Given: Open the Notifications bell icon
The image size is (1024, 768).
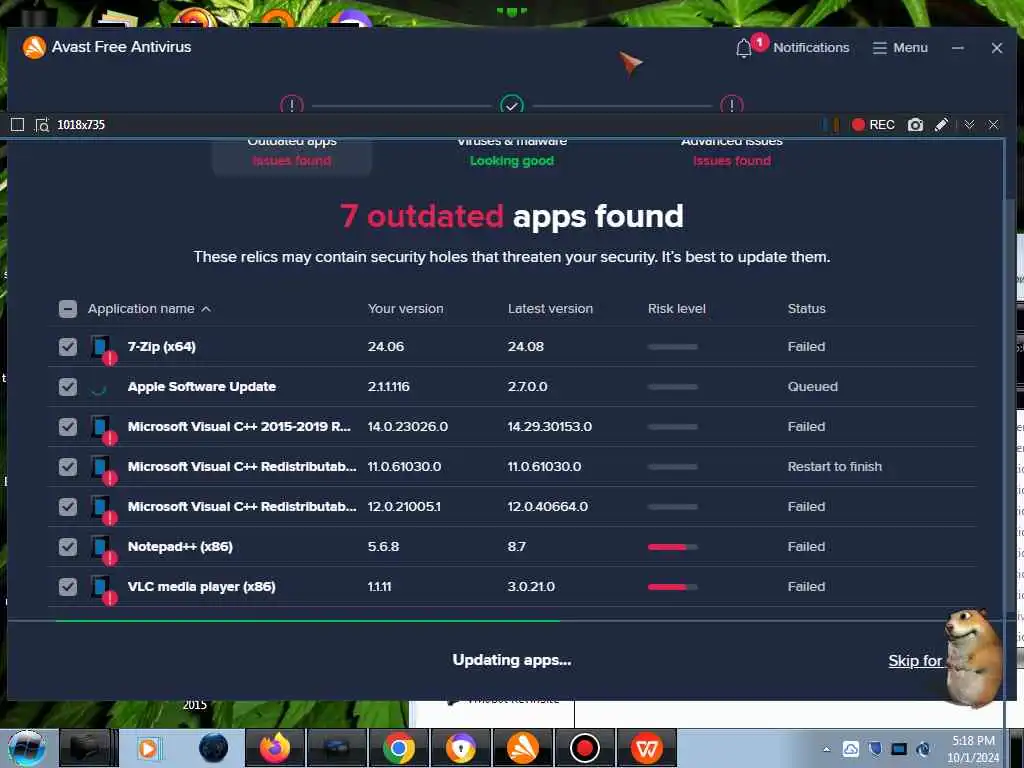Looking at the screenshot, I should [744, 48].
